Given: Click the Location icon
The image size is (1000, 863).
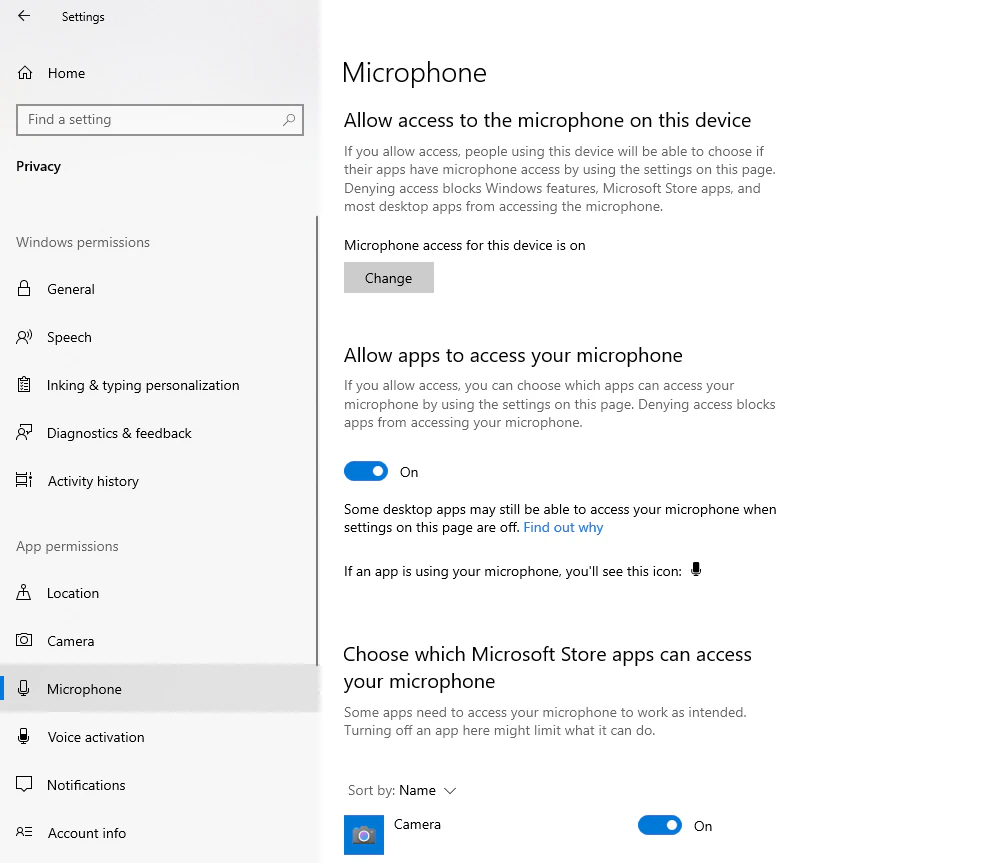Looking at the screenshot, I should pos(24,593).
